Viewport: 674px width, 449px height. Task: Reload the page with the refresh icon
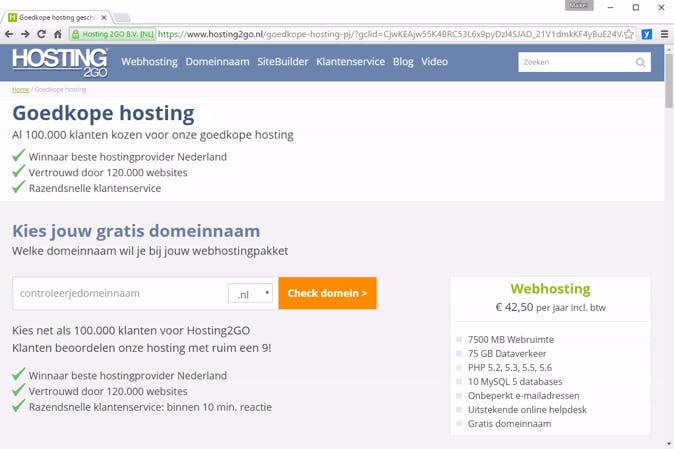(41, 34)
